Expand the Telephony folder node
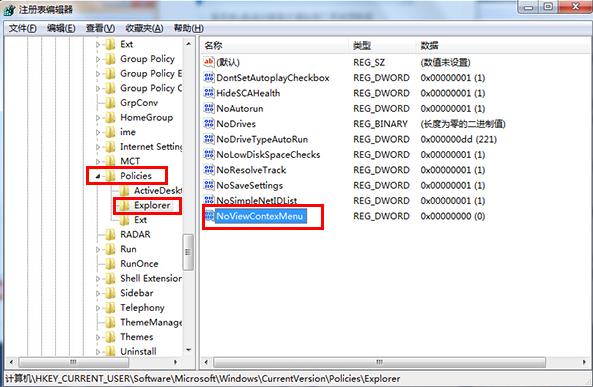Viewport: 593px width, 387px height. [98, 308]
